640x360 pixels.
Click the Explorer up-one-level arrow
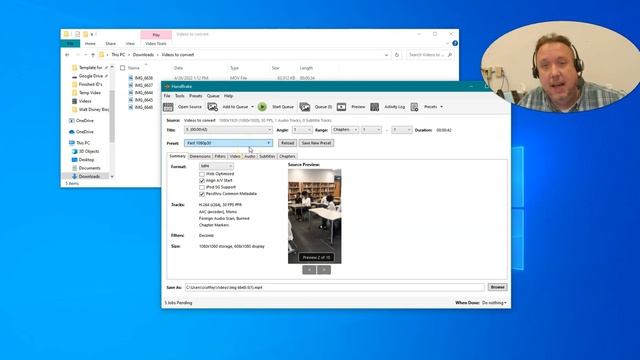(x=93, y=55)
